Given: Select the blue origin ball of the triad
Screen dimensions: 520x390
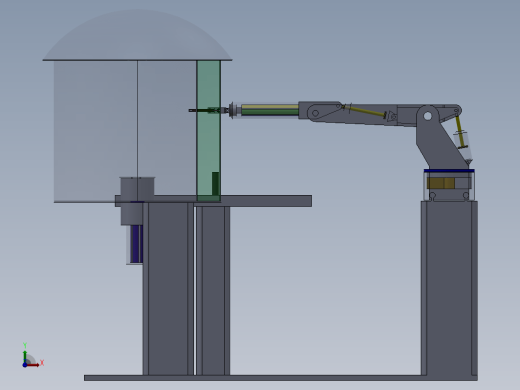Looking at the screenshot, I should pyautogui.click(x=25, y=365).
